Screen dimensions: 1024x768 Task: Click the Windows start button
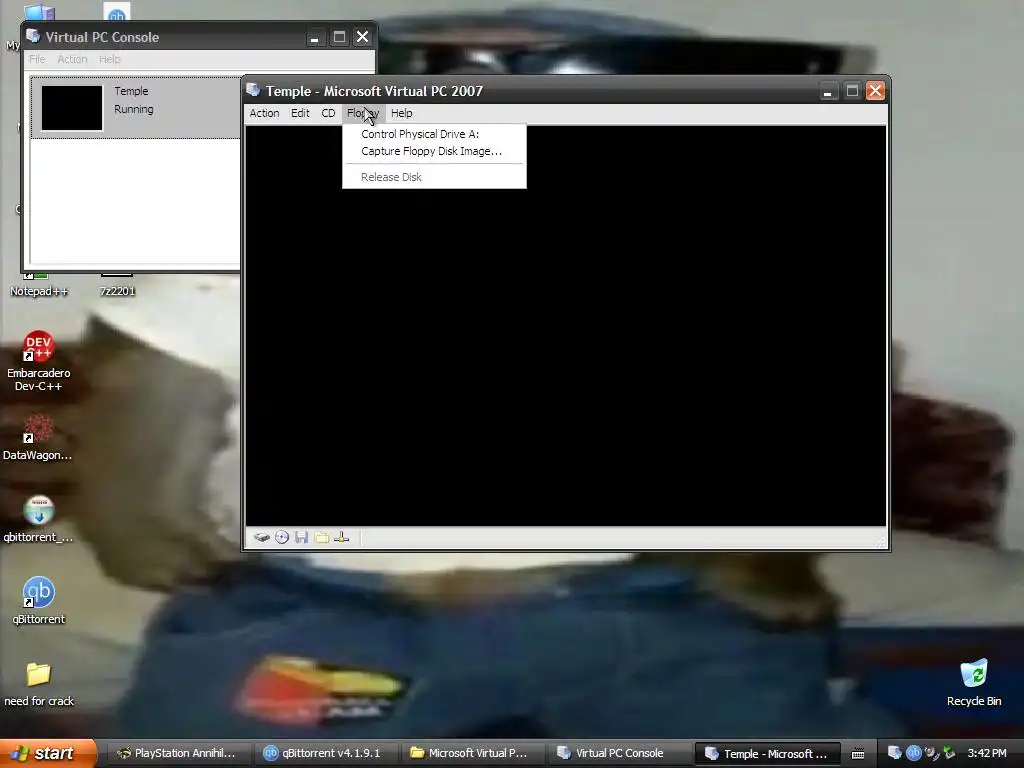pos(48,753)
